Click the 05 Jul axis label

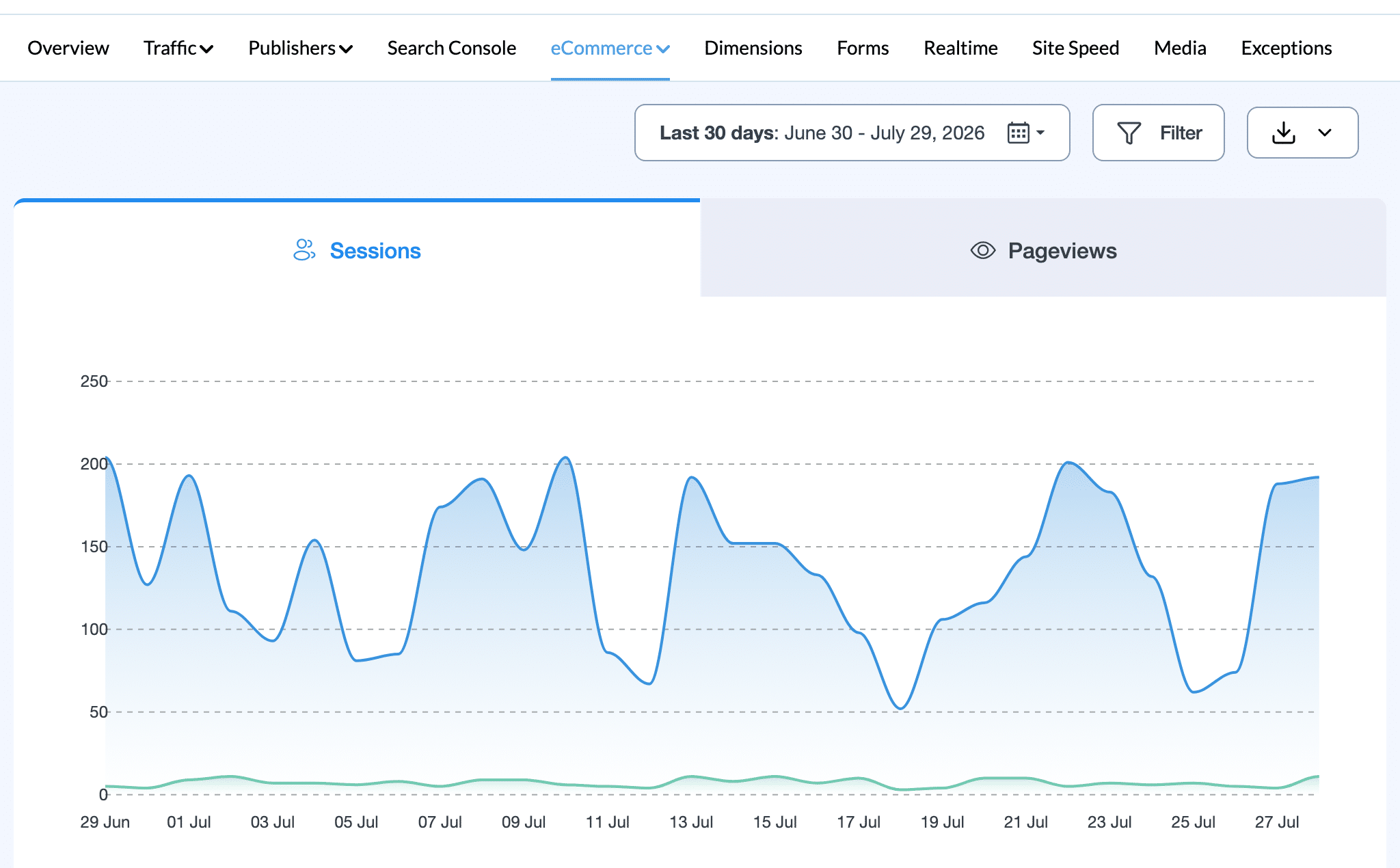[x=356, y=822]
